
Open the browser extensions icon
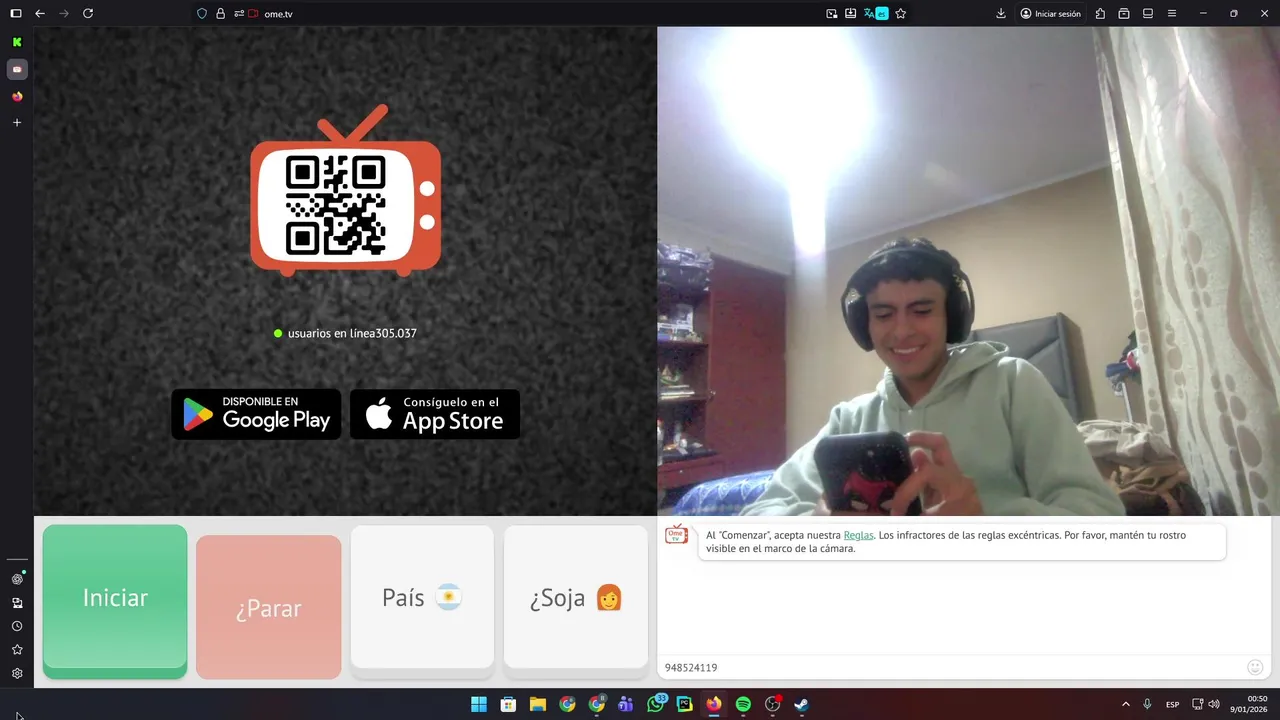(1100, 13)
